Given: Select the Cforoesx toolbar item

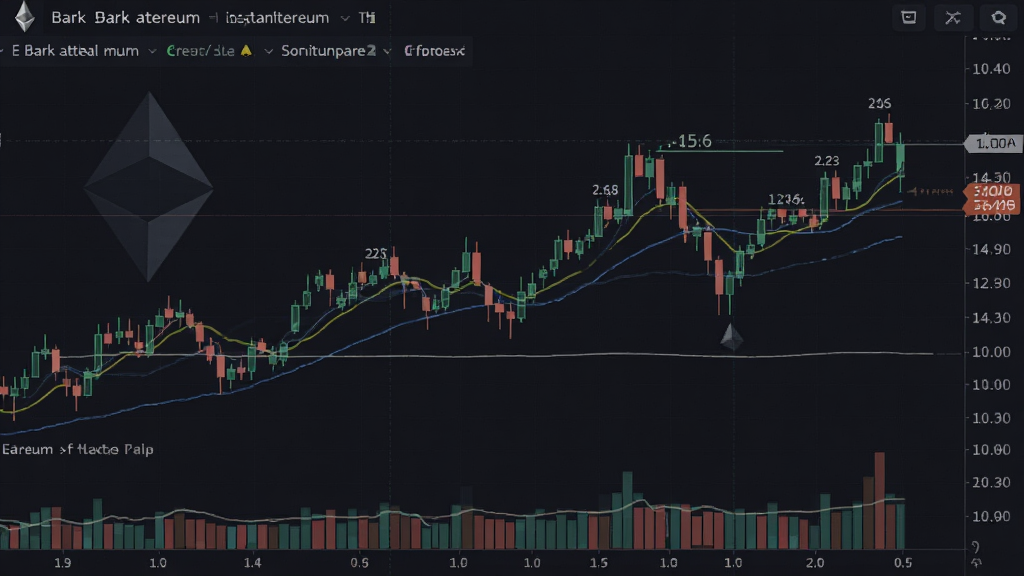Looking at the screenshot, I should click(x=434, y=51).
